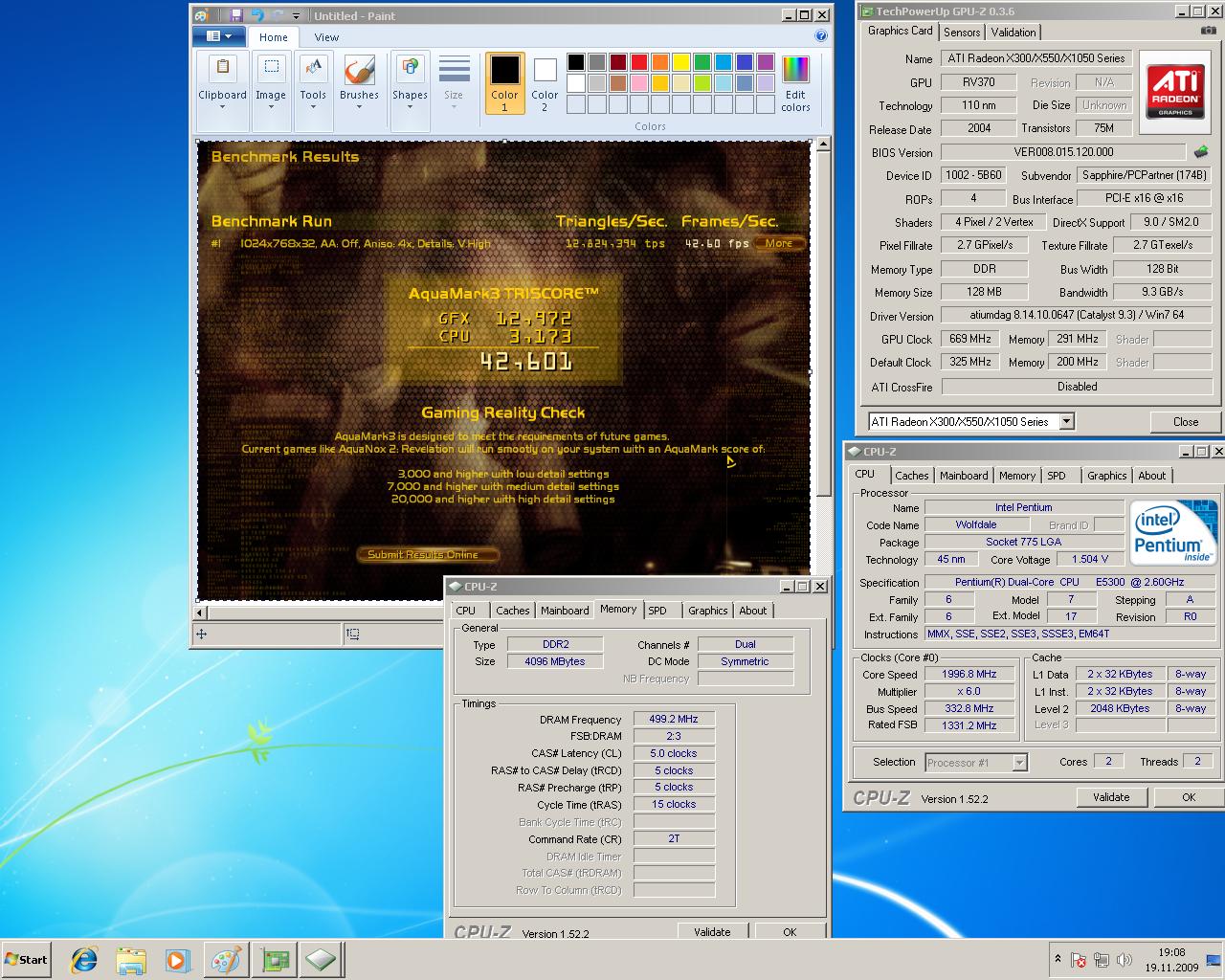Viewport: 1225px width, 980px height.
Task: Open Caches tab in right CPU-Z window
Action: (911, 476)
